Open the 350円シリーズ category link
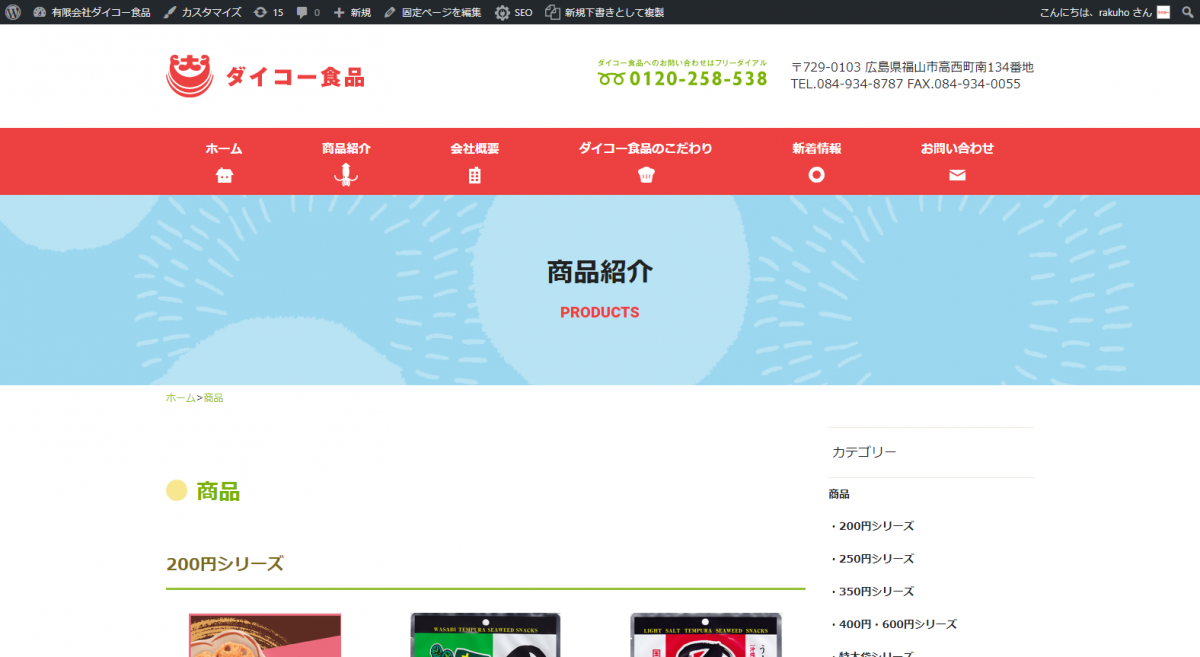 point(876,592)
